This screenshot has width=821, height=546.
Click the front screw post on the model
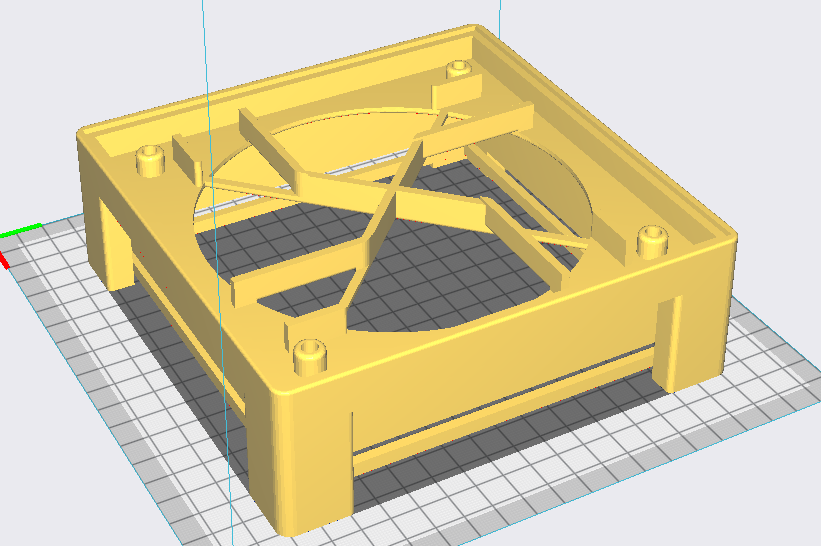point(310,356)
